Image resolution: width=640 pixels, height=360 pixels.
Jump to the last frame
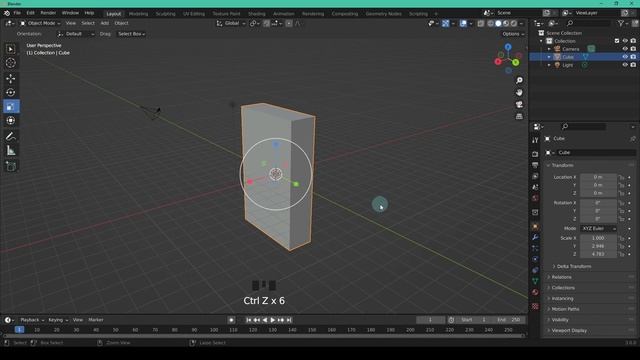pyautogui.click(x=289, y=320)
